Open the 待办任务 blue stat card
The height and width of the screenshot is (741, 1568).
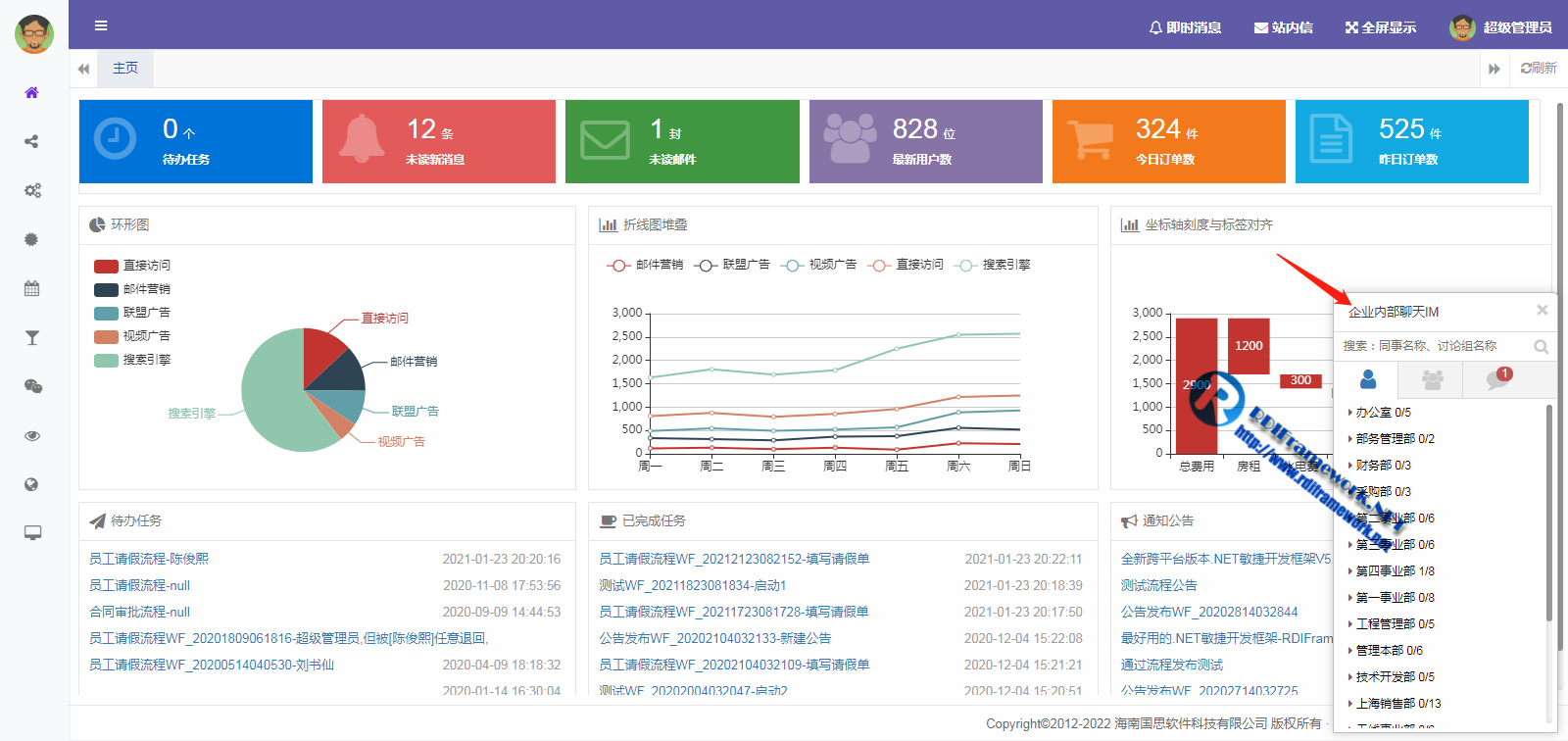tap(196, 141)
